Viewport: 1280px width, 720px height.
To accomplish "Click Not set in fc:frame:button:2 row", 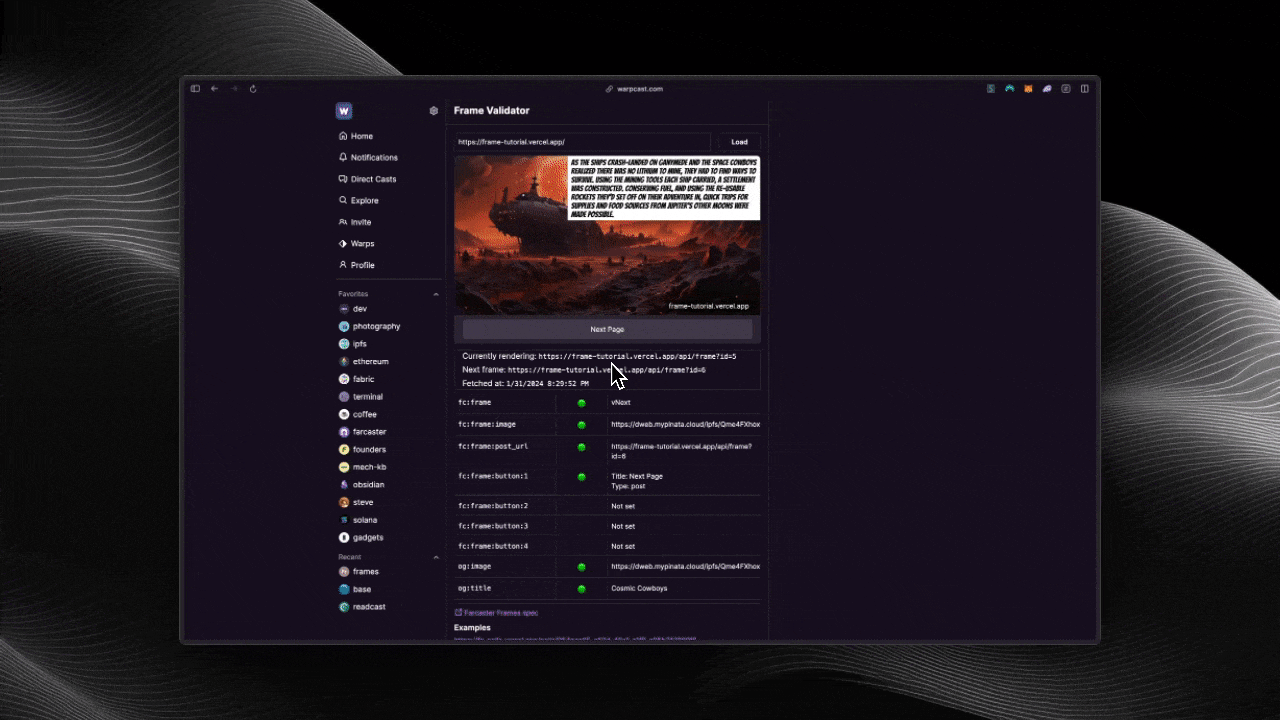I will pyautogui.click(x=623, y=506).
